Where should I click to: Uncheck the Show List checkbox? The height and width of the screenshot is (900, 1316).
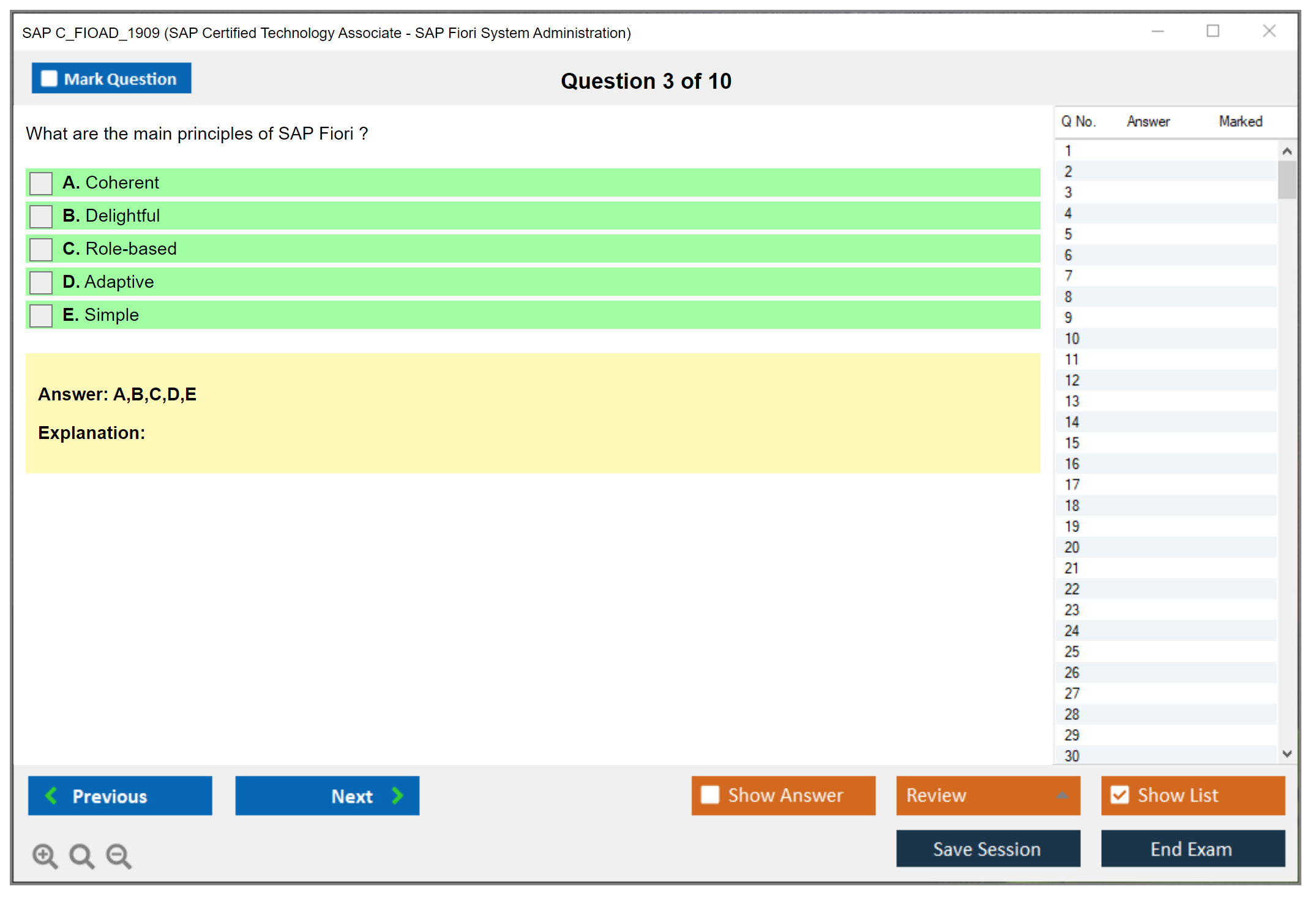tap(1120, 795)
